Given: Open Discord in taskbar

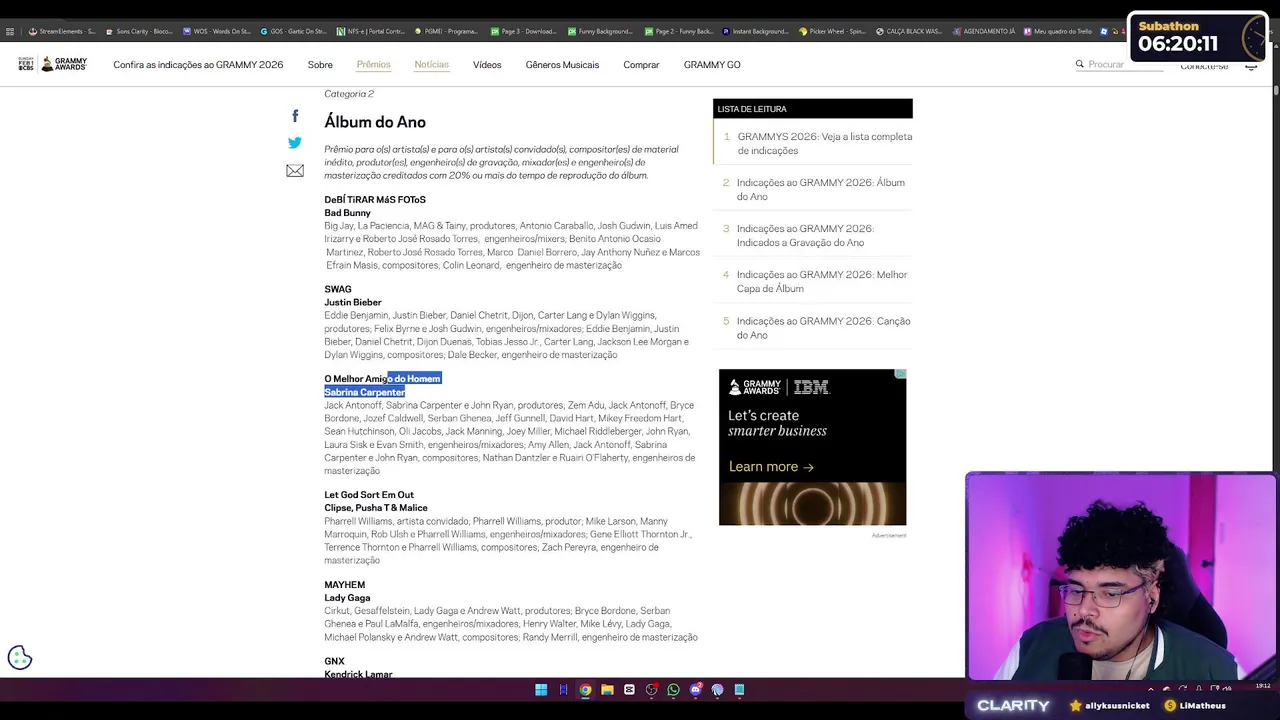Looking at the screenshot, I should (x=695, y=690).
